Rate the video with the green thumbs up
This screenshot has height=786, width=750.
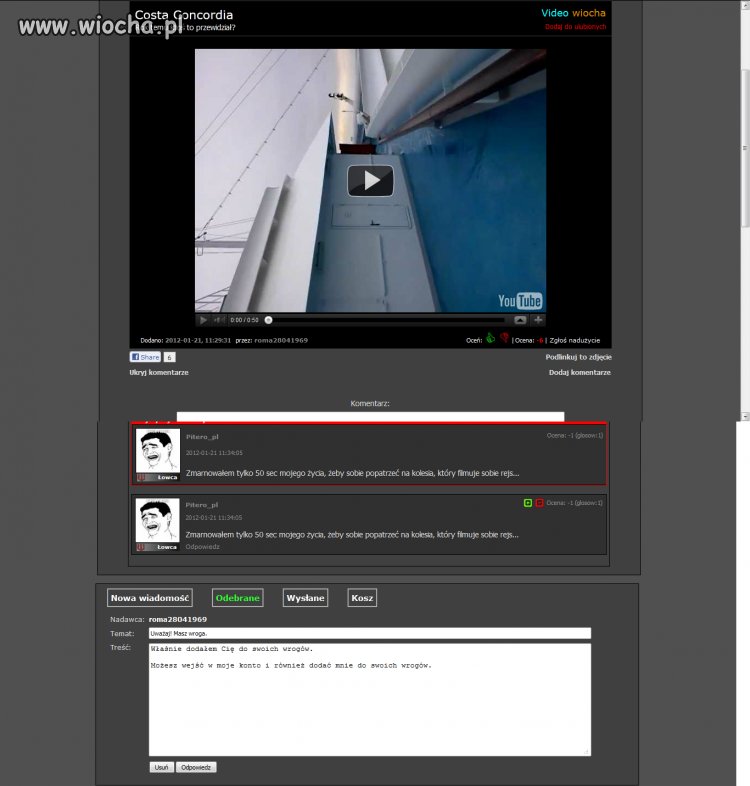(490, 338)
